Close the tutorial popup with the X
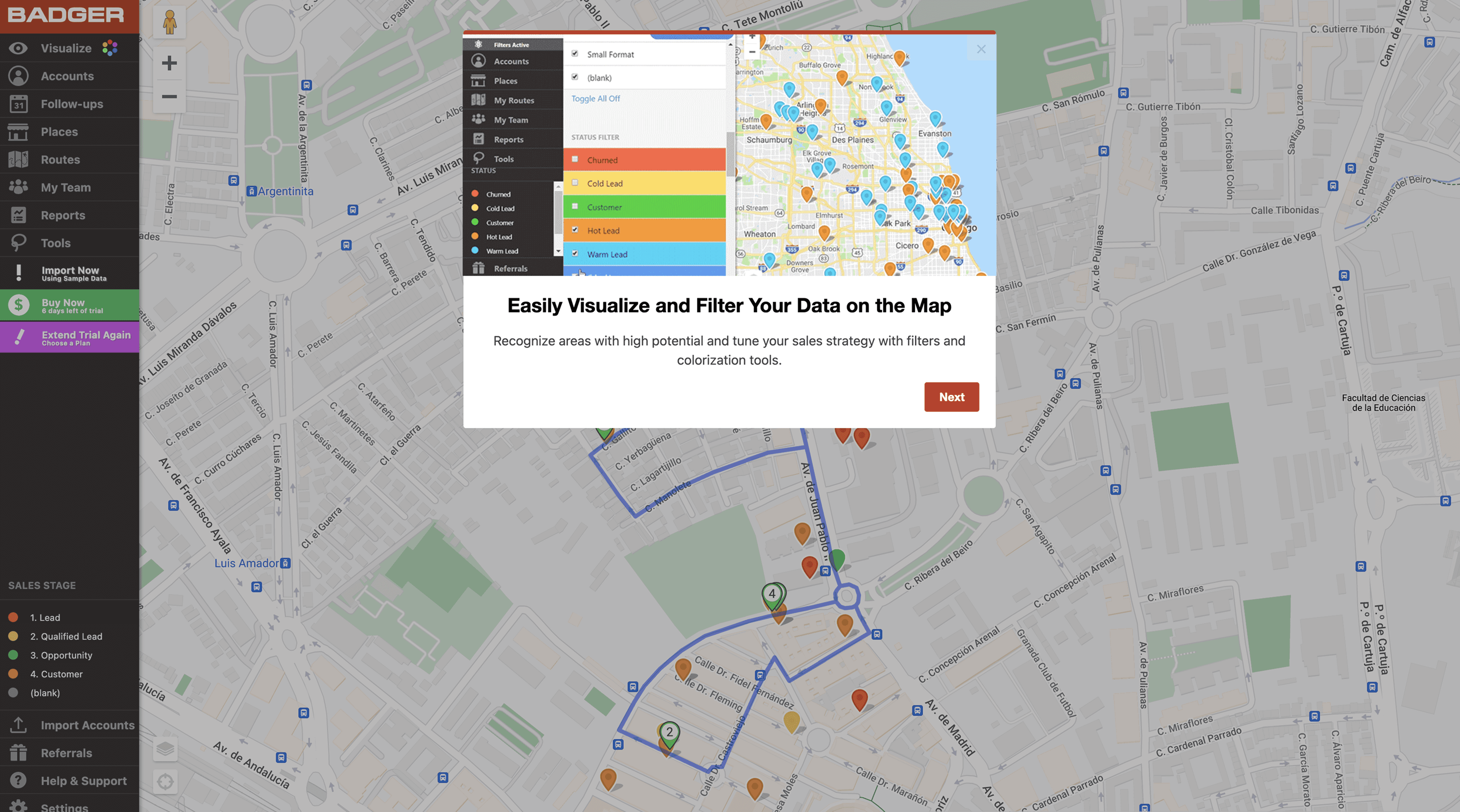Screen dimensions: 1460x812 [981, 49]
